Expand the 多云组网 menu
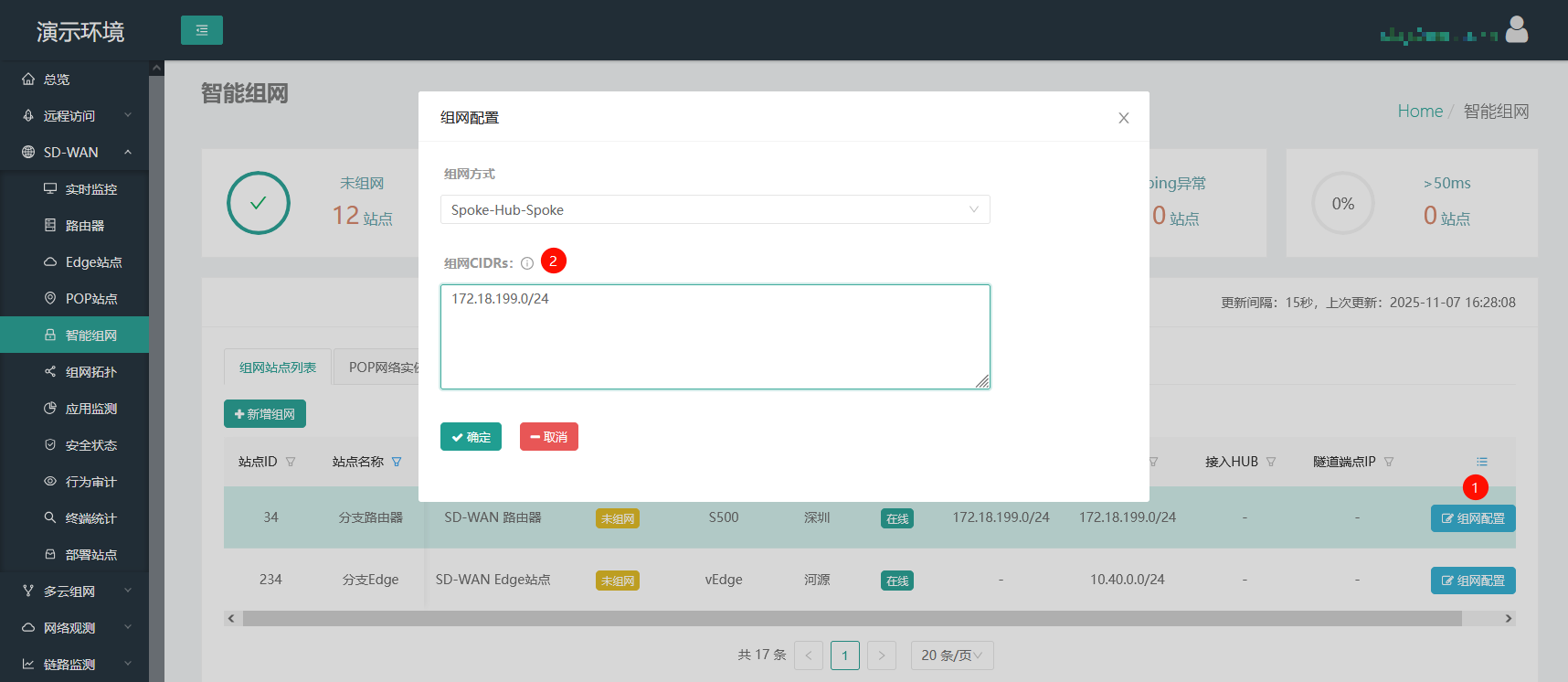The image size is (1568, 682). (x=74, y=591)
